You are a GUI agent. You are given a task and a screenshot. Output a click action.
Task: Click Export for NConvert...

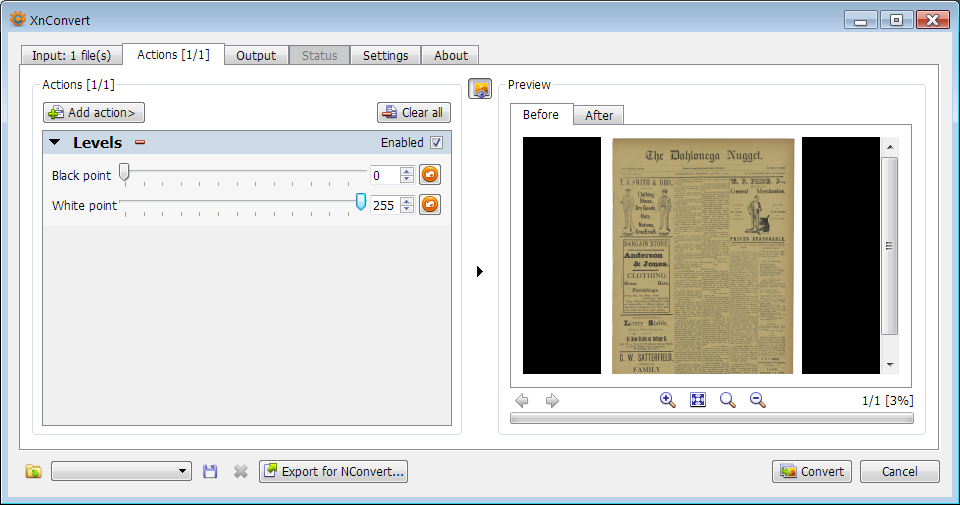point(333,471)
